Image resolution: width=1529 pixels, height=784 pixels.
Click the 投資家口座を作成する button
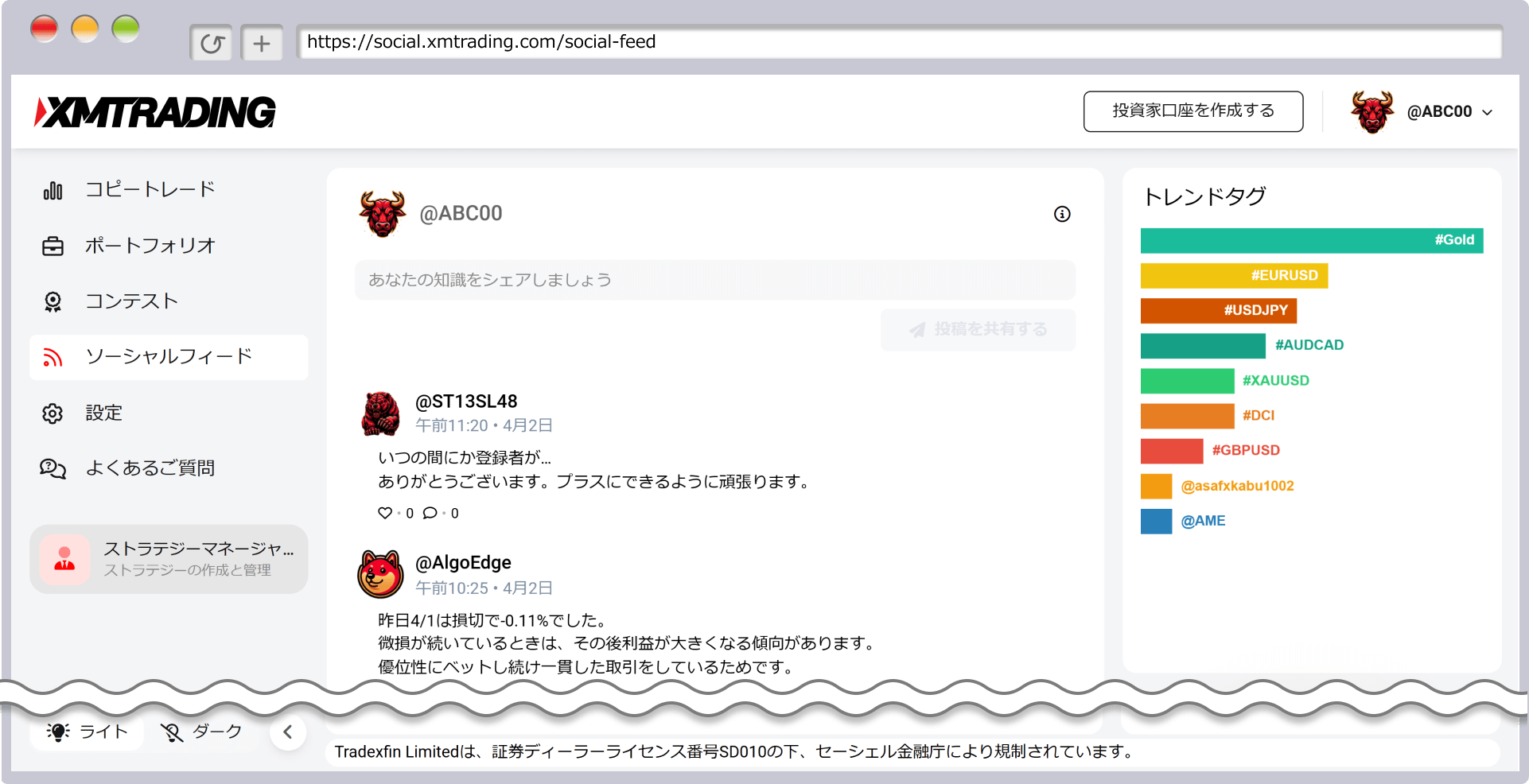[x=1192, y=111]
